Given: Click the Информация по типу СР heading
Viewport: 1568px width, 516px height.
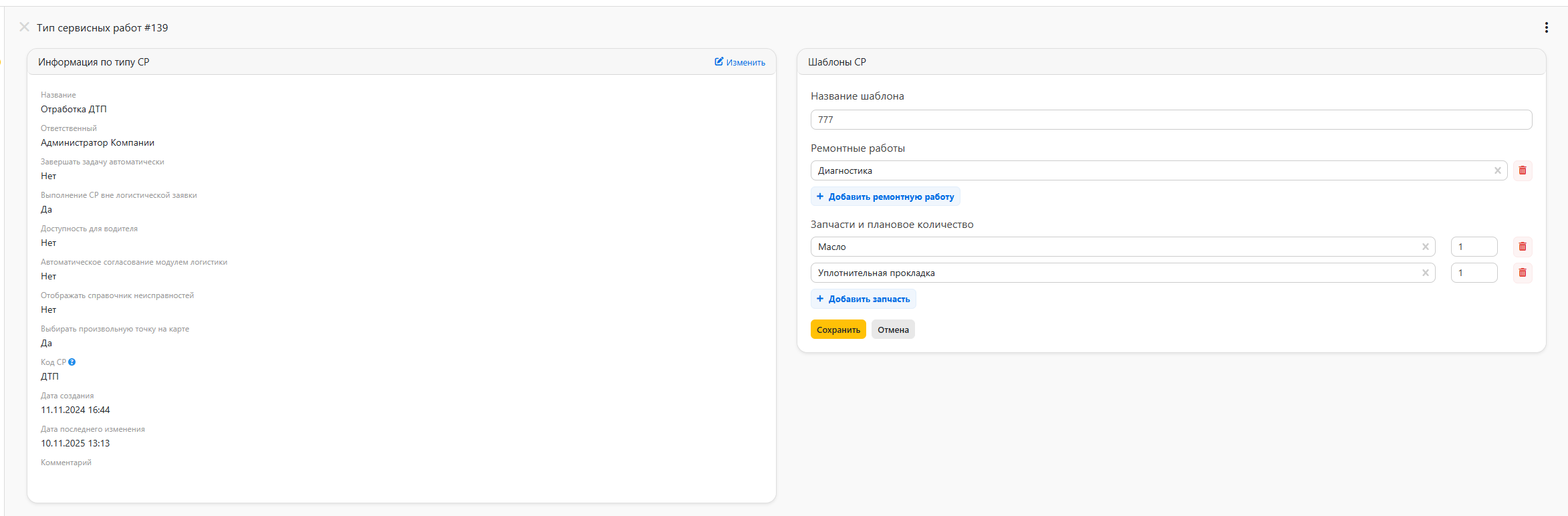Looking at the screenshot, I should coord(94,62).
